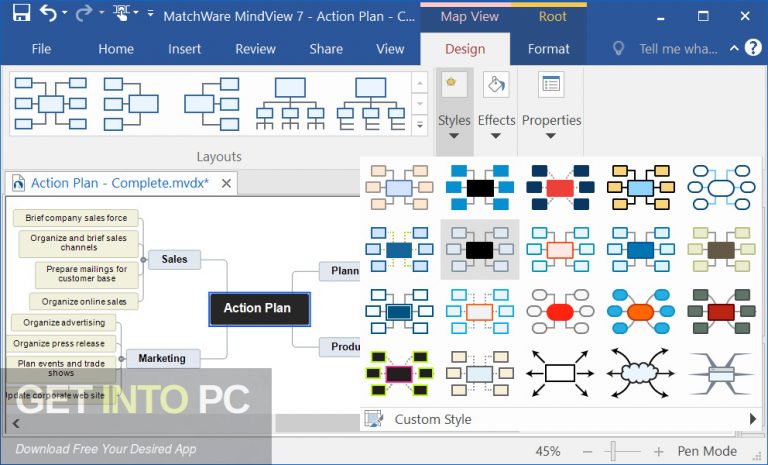
Task: Adjust the zoom slider handle
Action: click(612, 451)
